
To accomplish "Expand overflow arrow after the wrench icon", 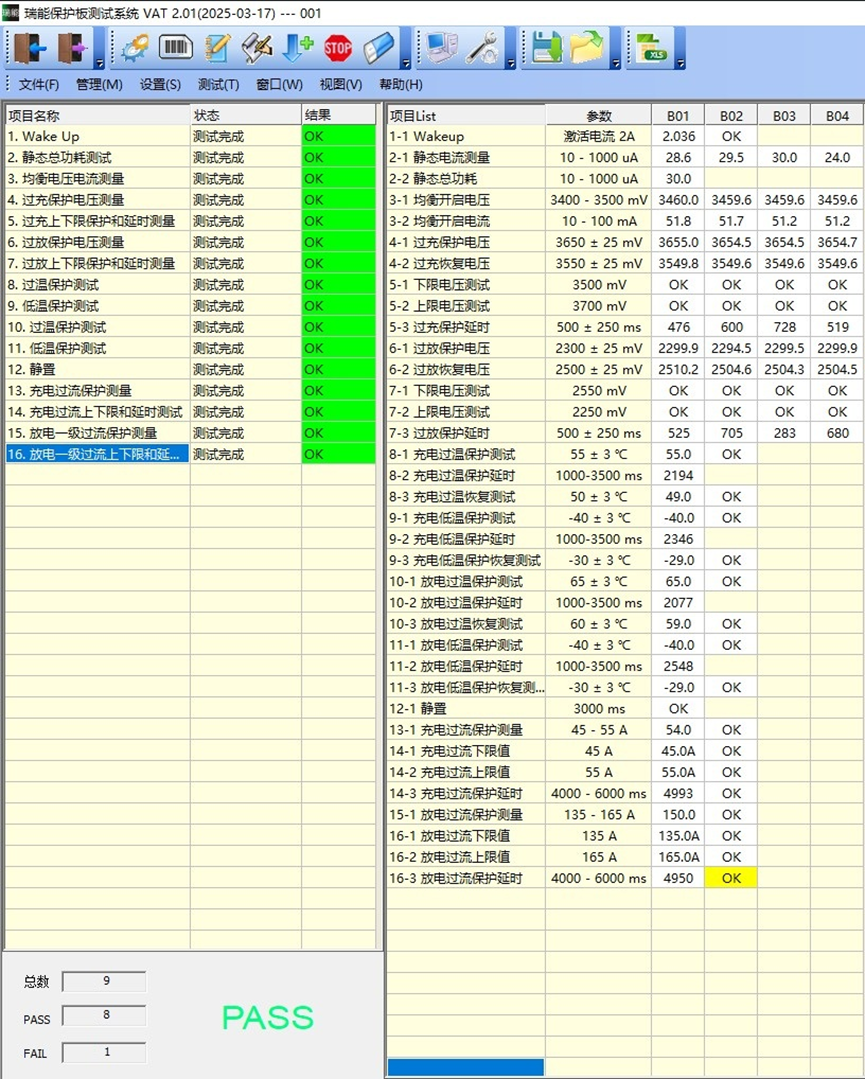I will pyautogui.click(x=511, y=63).
